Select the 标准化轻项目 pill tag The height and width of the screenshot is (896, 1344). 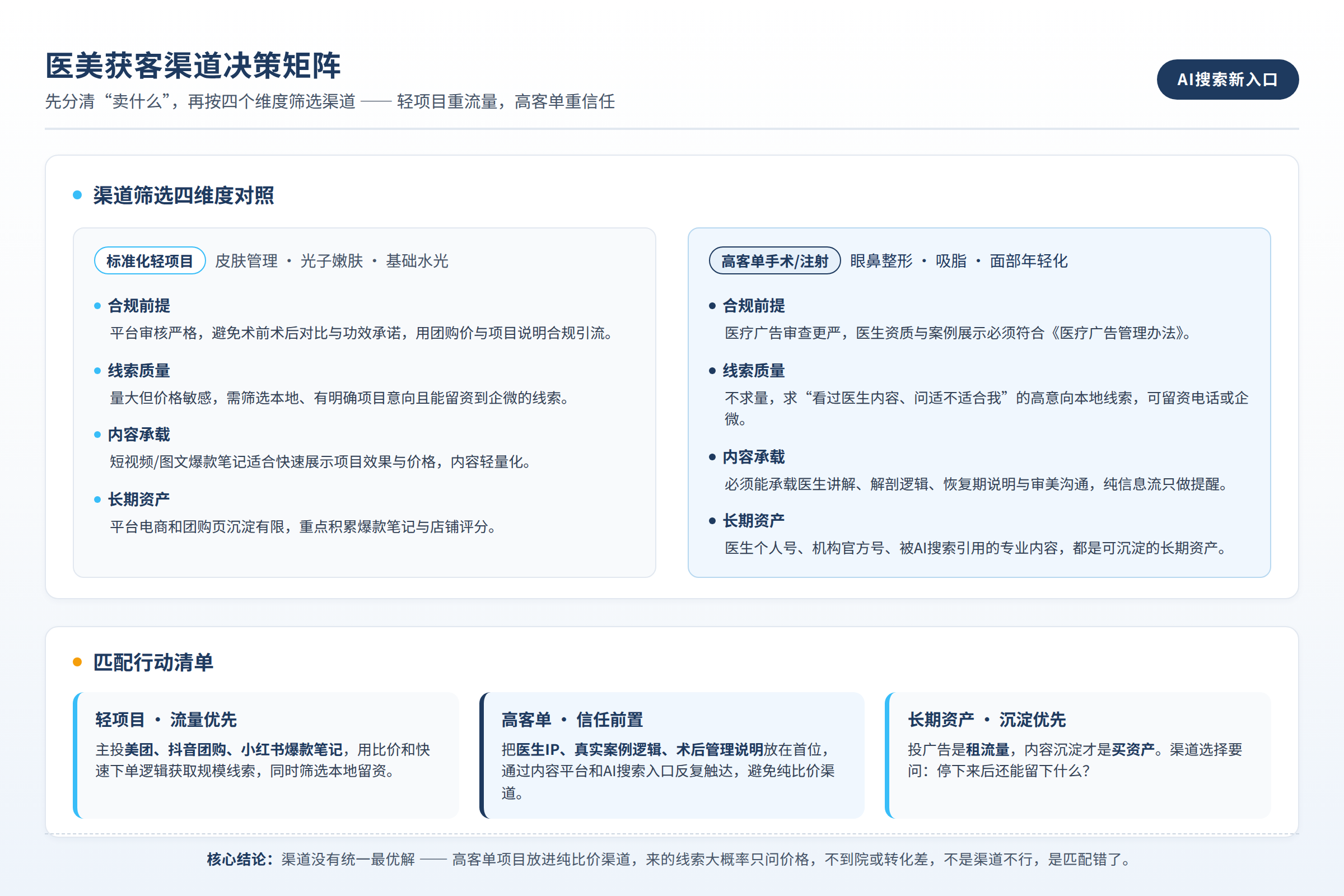pyautogui.click(x=150, y=260)
